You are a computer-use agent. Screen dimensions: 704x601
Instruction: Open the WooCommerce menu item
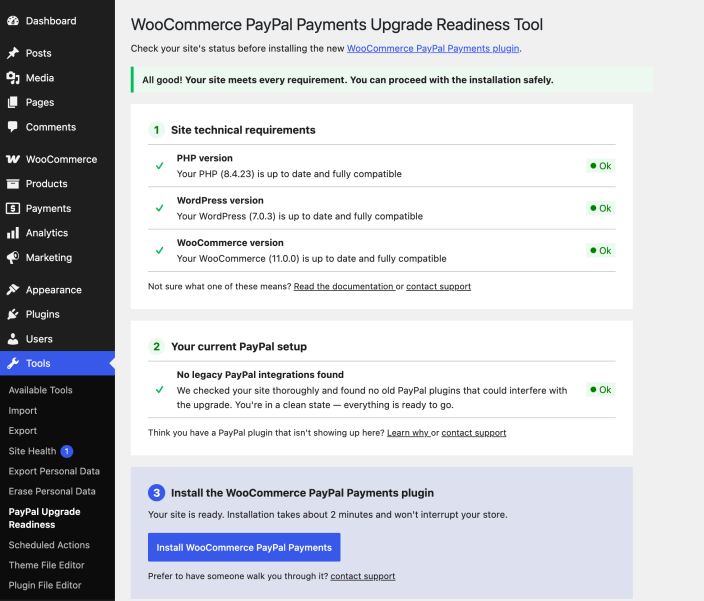click(x=57, y=159)
